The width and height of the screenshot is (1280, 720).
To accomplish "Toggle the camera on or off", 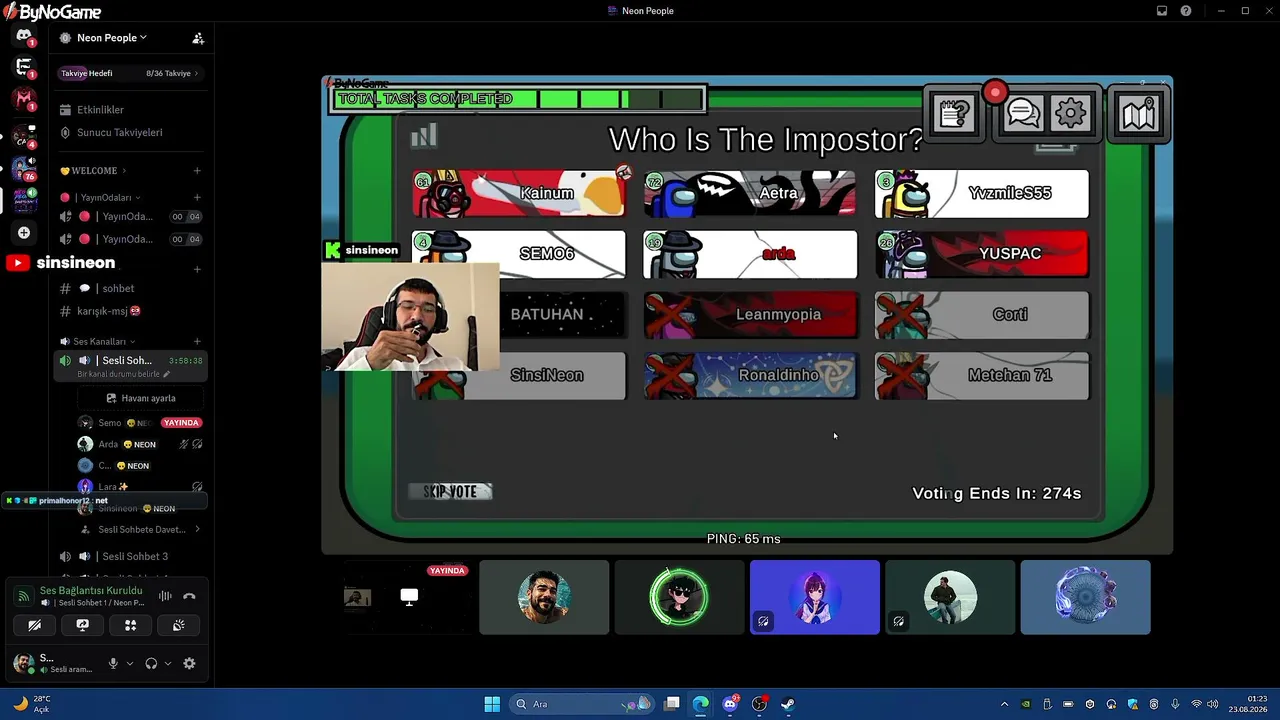I will point(34,626).
